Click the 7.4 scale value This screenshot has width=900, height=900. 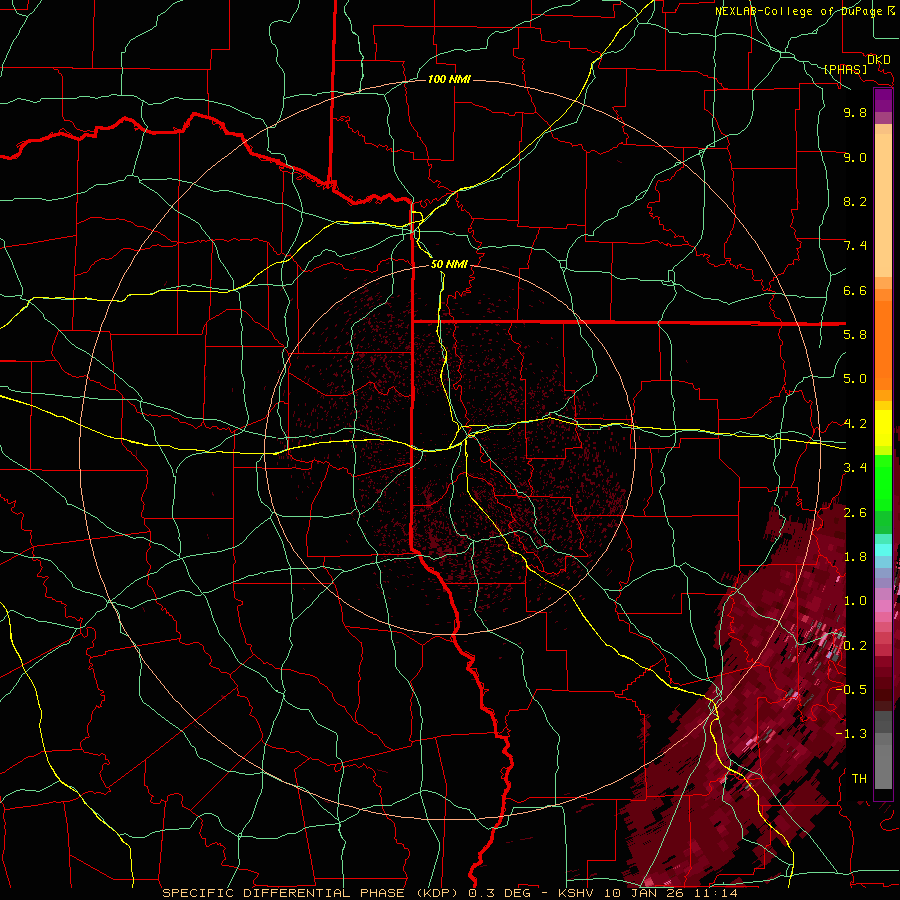point(855,246)
